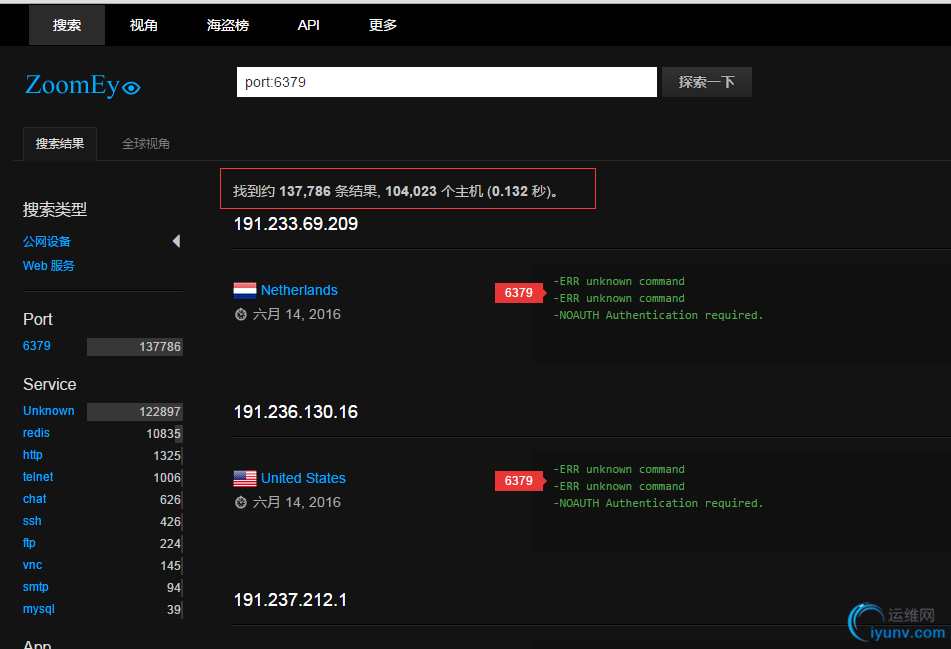Click the result summary text 137,786 条结果
Screen dimensions: 951x649
click(329, 191)
